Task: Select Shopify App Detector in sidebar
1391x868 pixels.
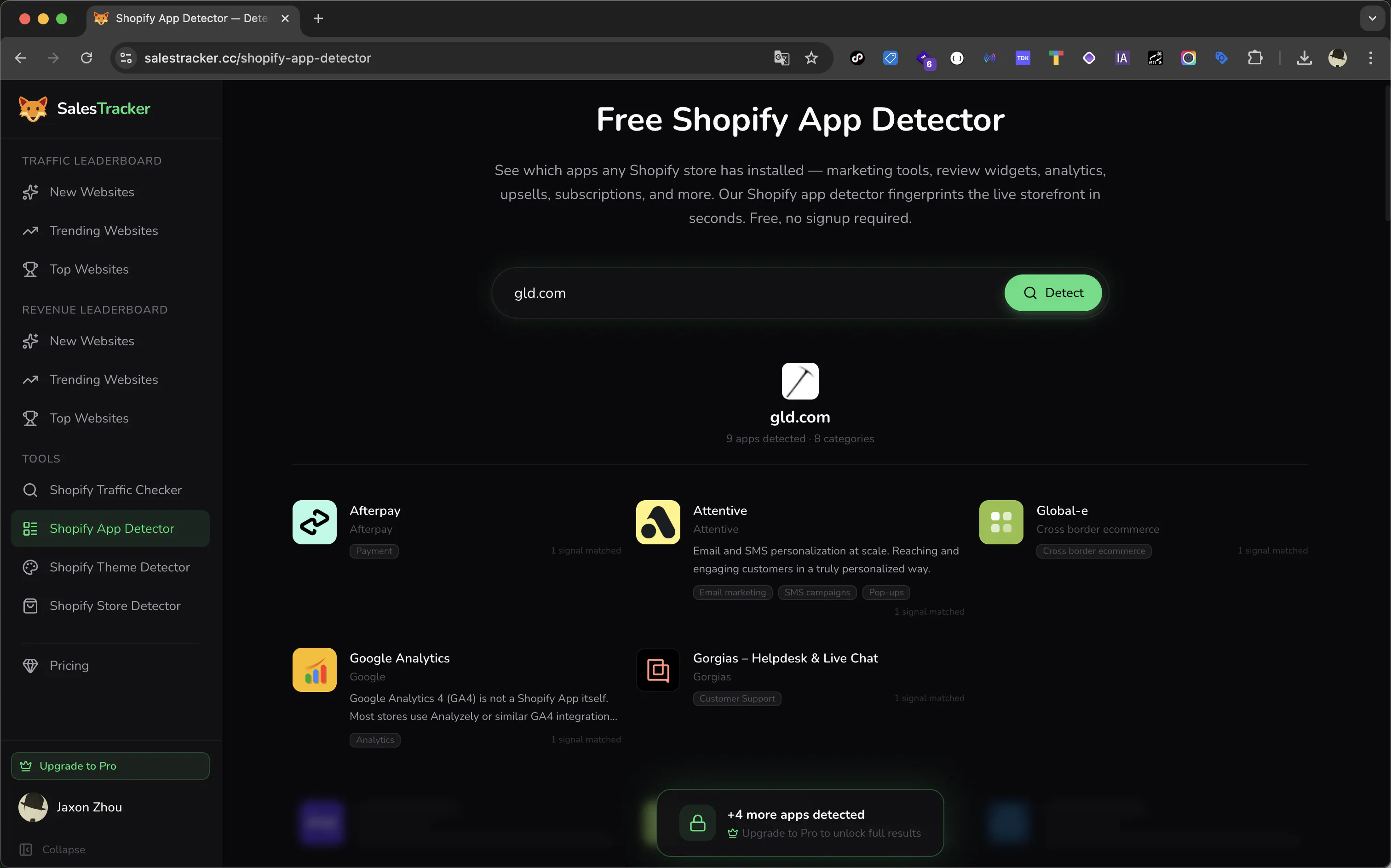Action: [x=110, y=528]
